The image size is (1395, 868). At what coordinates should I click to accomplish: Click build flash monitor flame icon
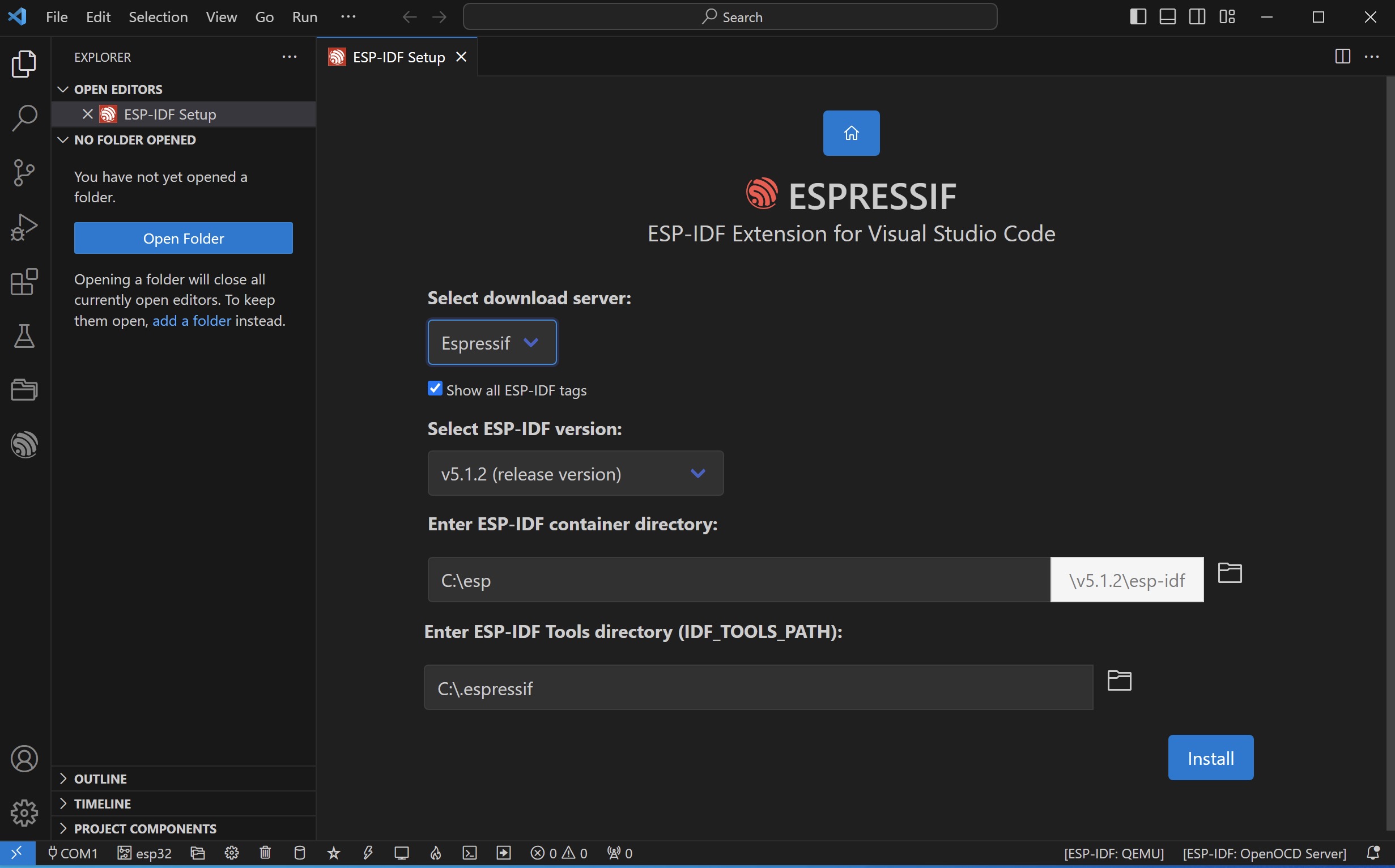tap(436, 853)
